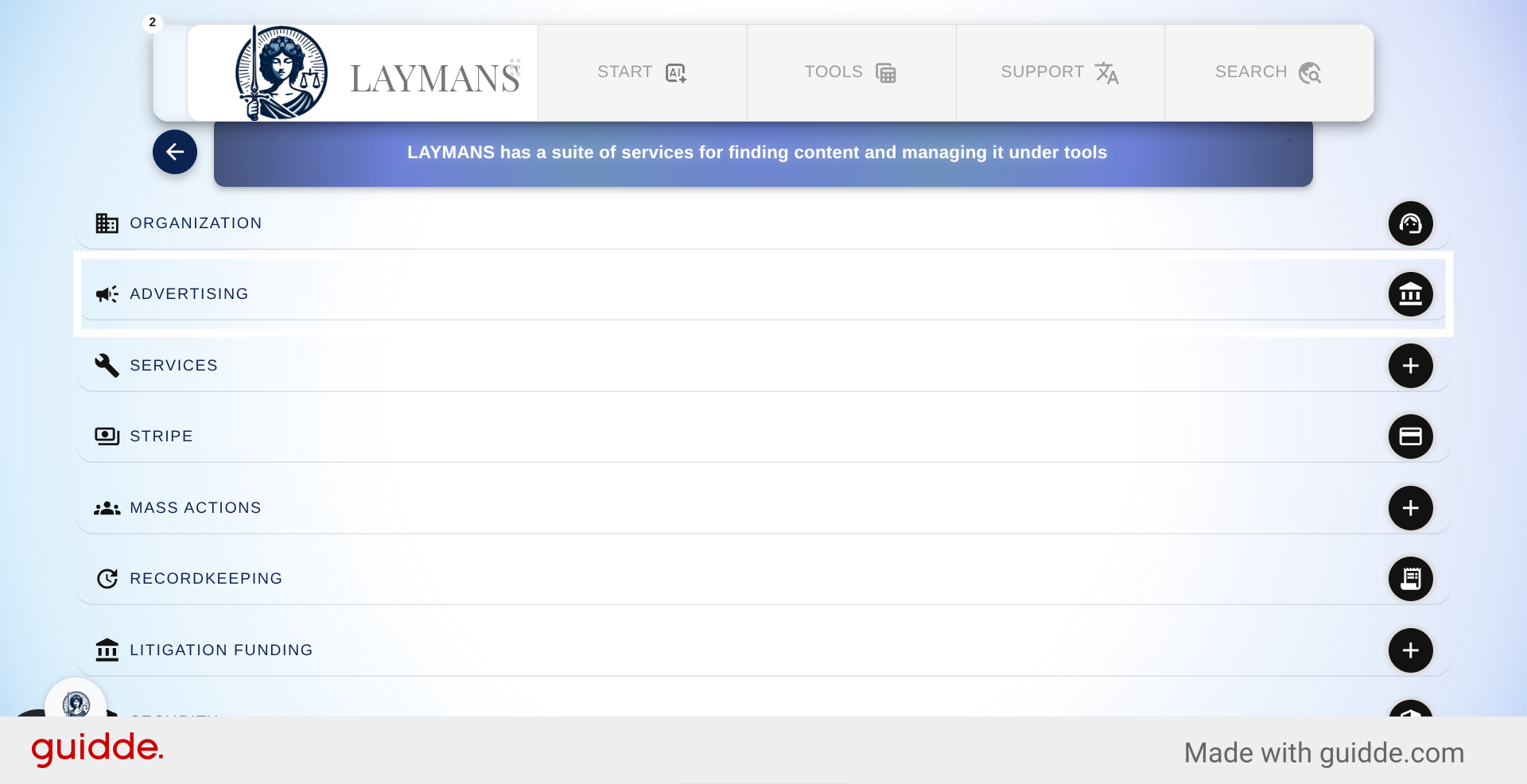Click the back arrow button
The image size is (1527, 784).
click(x=174, y=152)
